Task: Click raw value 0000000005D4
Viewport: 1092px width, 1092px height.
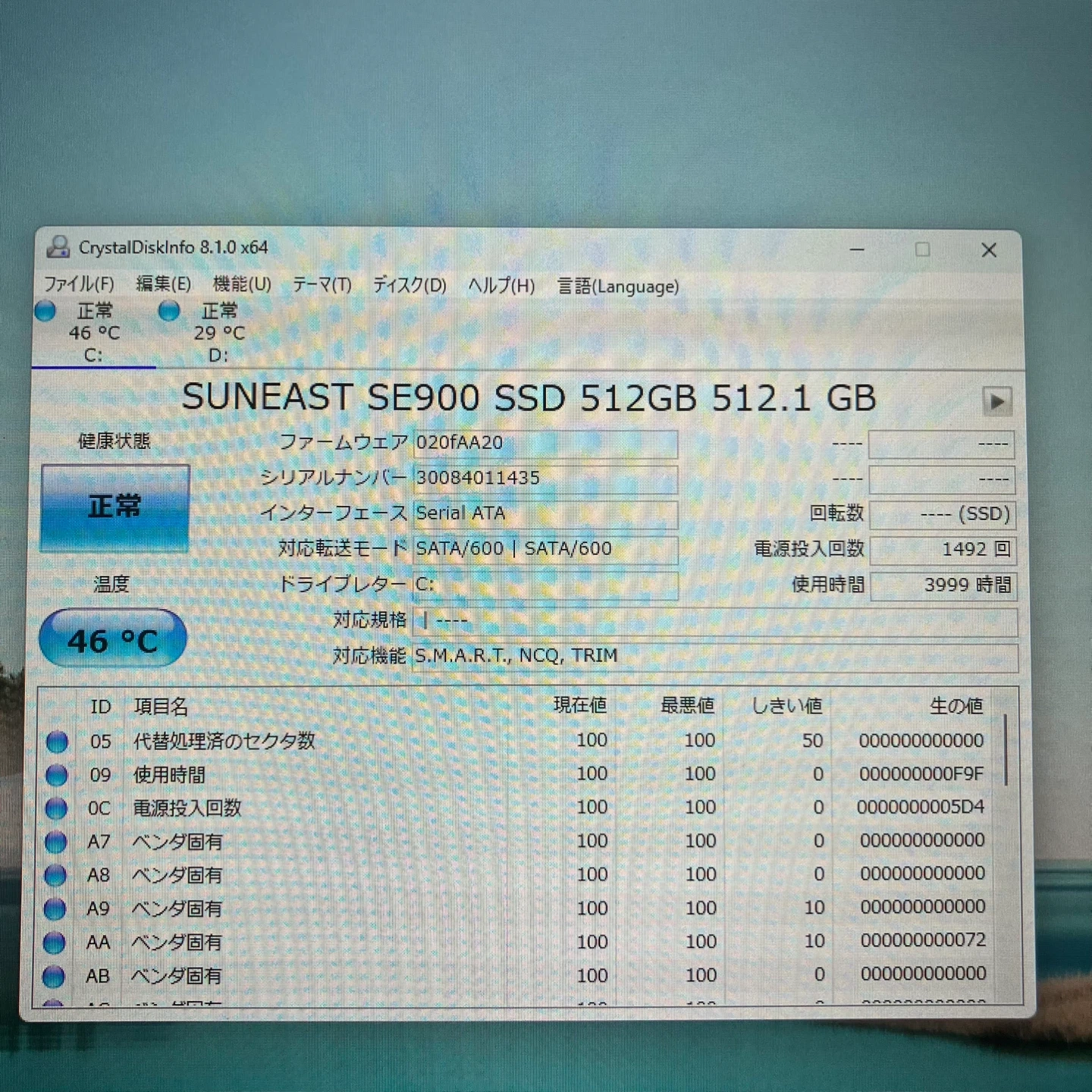Action: (x=921, y=807)
